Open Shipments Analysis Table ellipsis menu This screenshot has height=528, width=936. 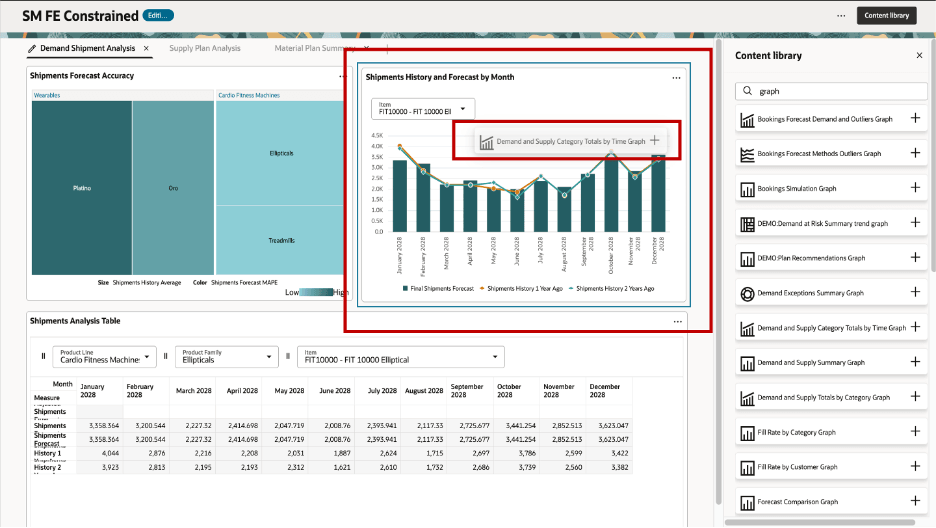(678, 322)
